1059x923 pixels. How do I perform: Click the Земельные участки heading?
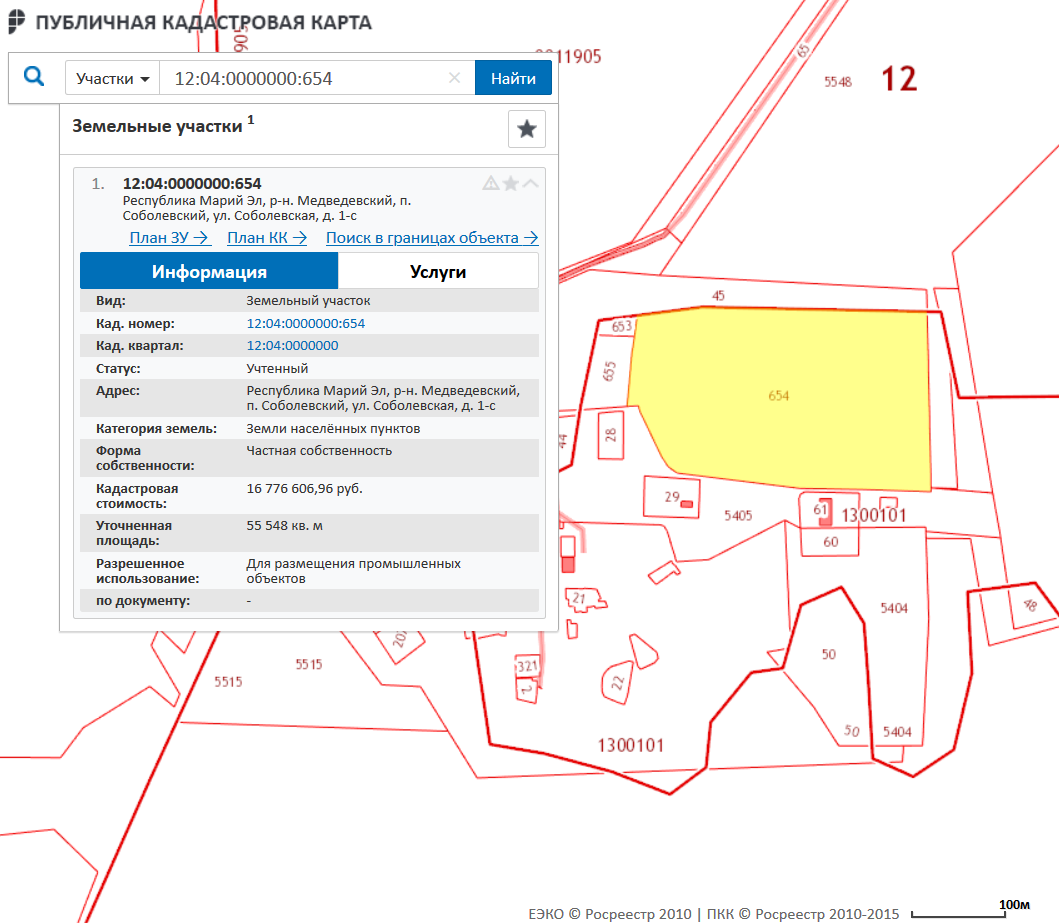point(157,126)
